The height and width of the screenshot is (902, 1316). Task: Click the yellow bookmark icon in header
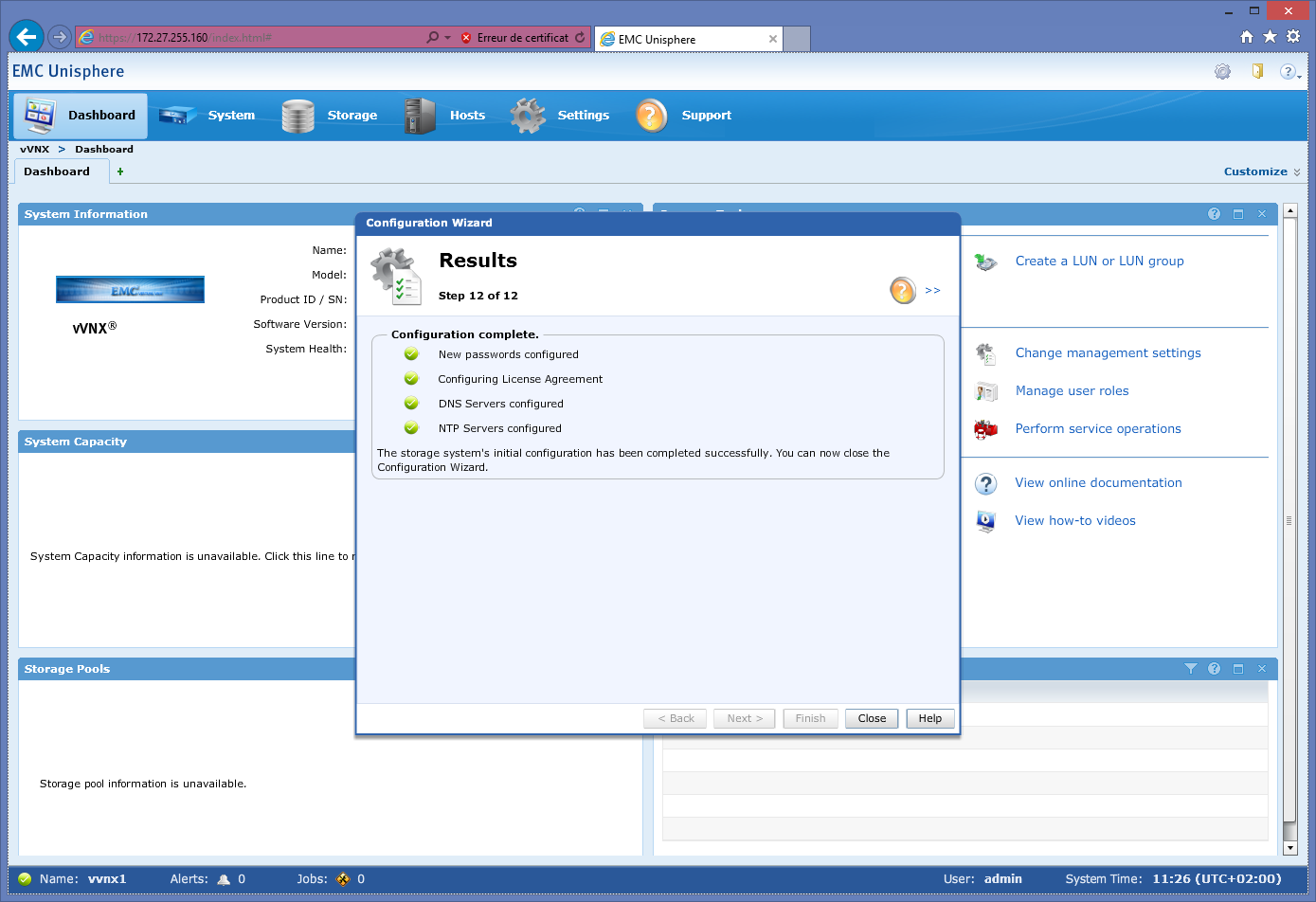pos(1257,72)
